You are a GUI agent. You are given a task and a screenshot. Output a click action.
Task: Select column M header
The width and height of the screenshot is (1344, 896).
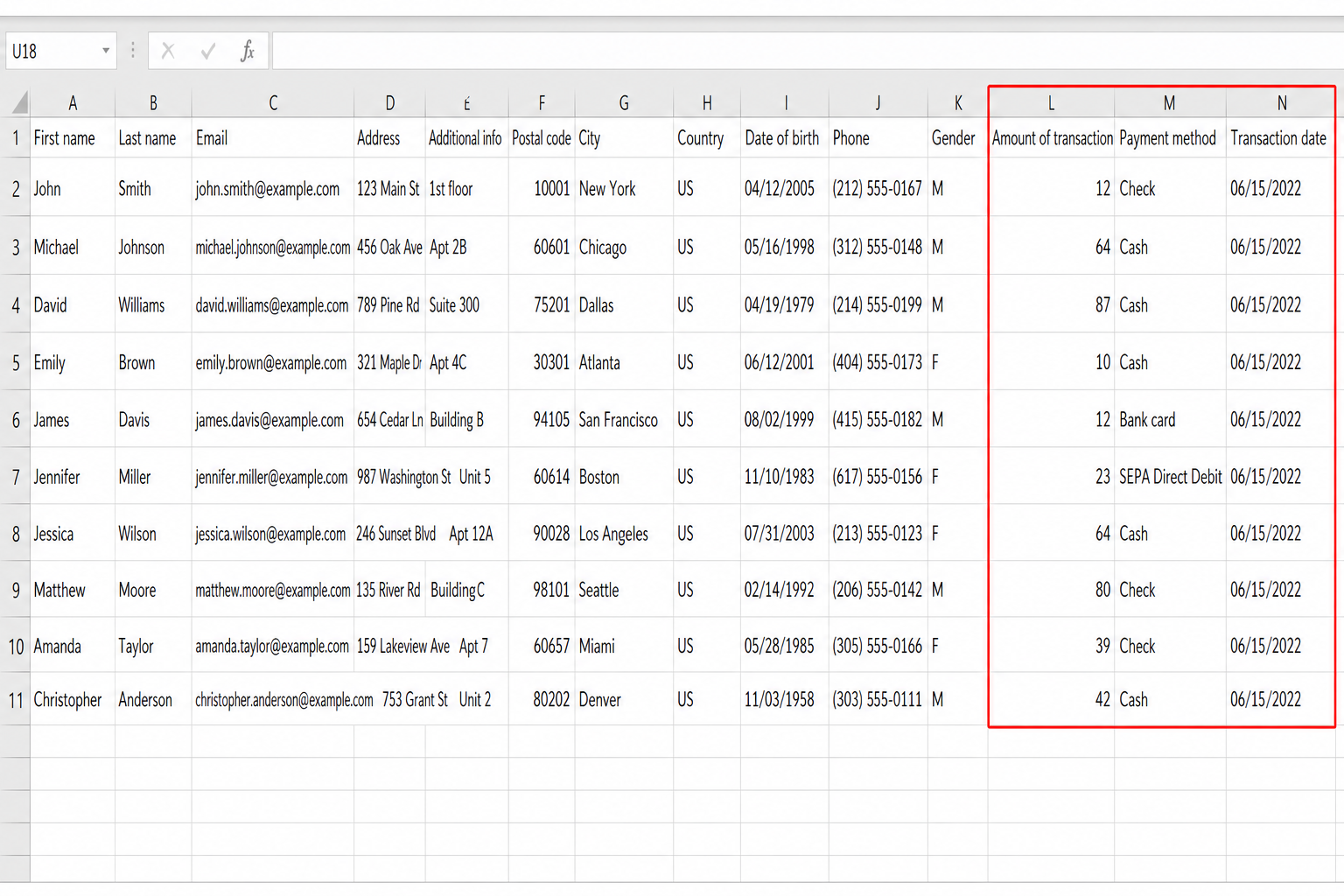tap(1169, 103)
